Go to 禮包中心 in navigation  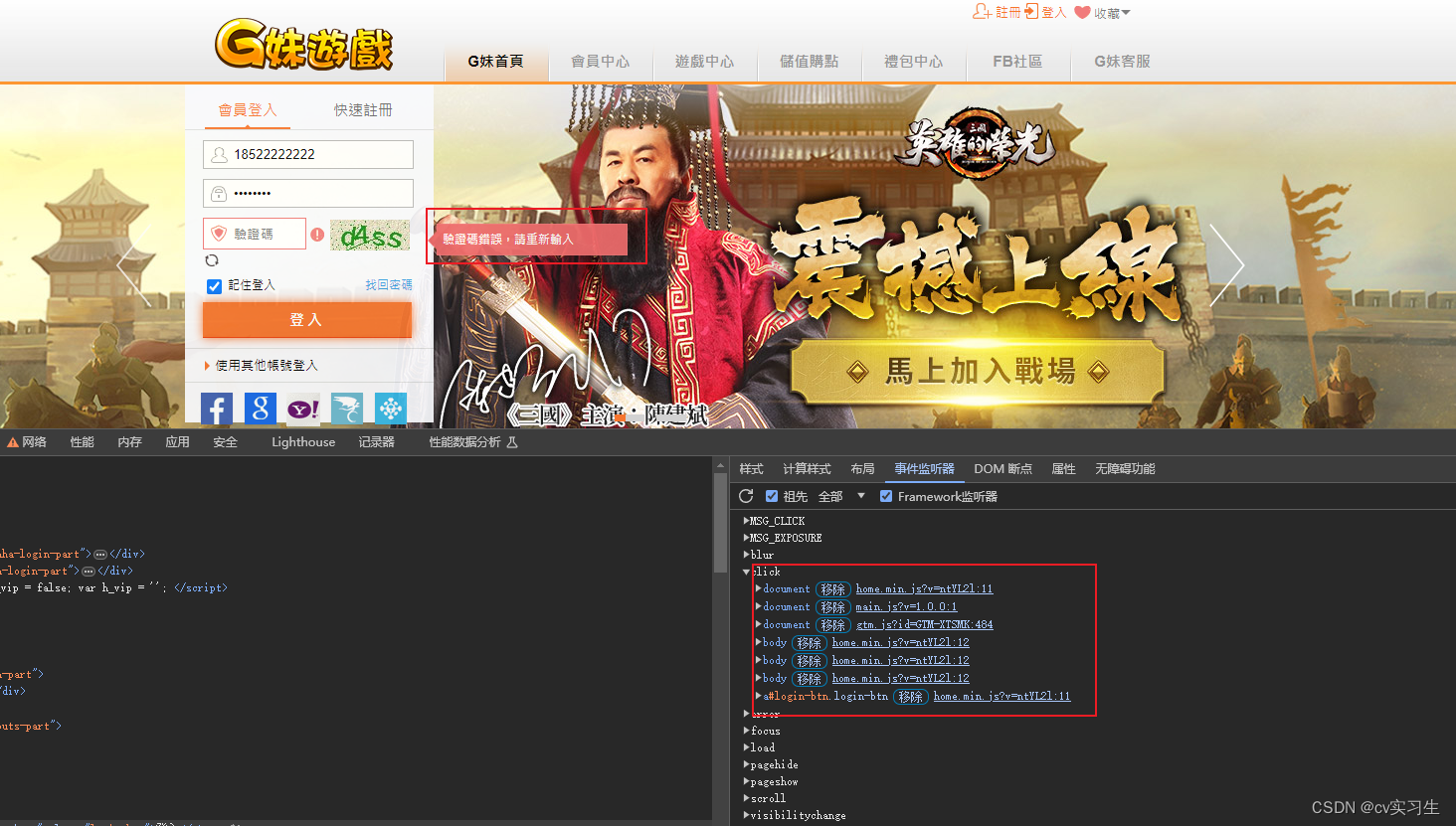point(913,62)
